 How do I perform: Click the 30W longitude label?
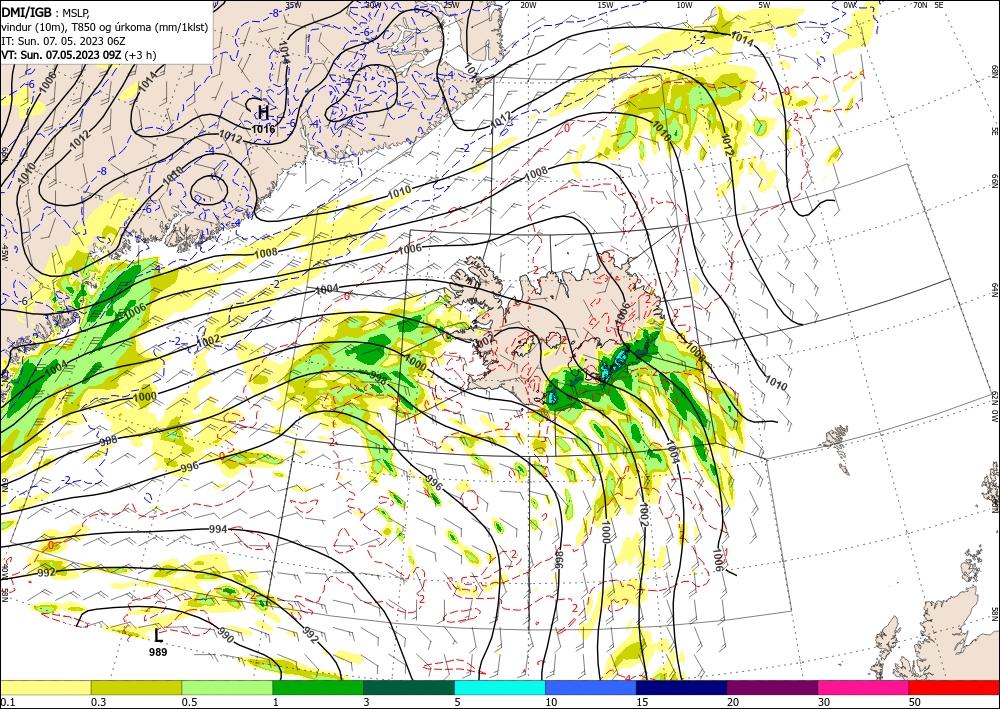[372, 4]
